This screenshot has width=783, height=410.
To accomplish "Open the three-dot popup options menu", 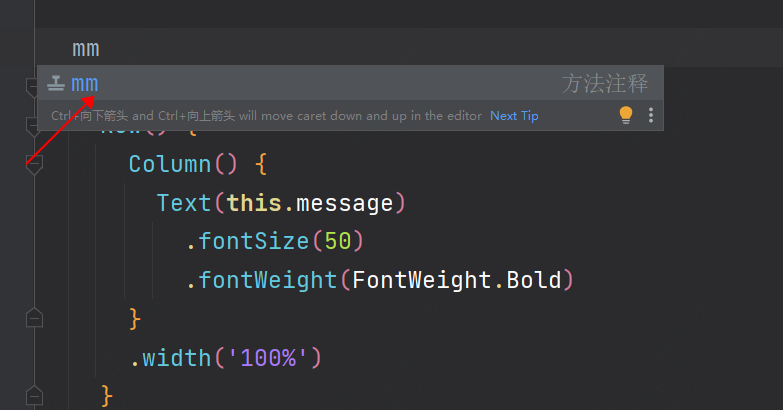I will 651,115.
